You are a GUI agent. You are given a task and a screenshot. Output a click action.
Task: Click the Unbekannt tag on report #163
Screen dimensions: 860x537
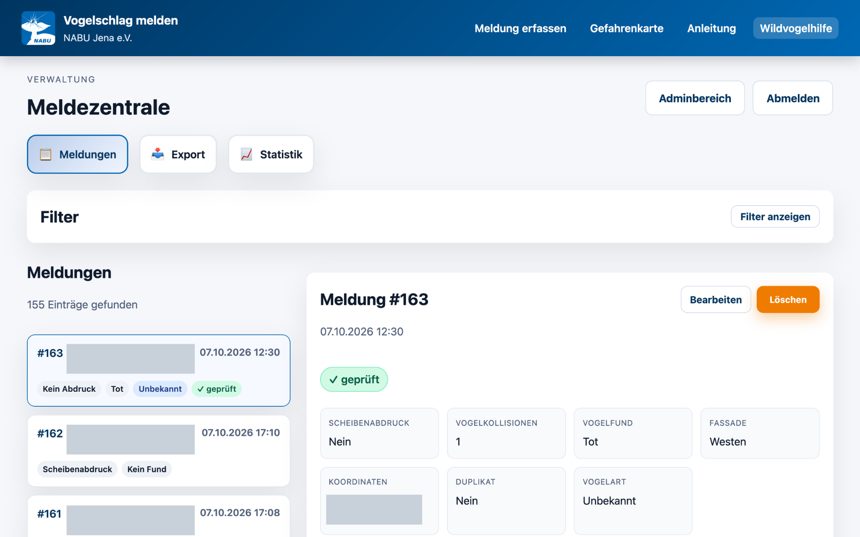[160, 389]
